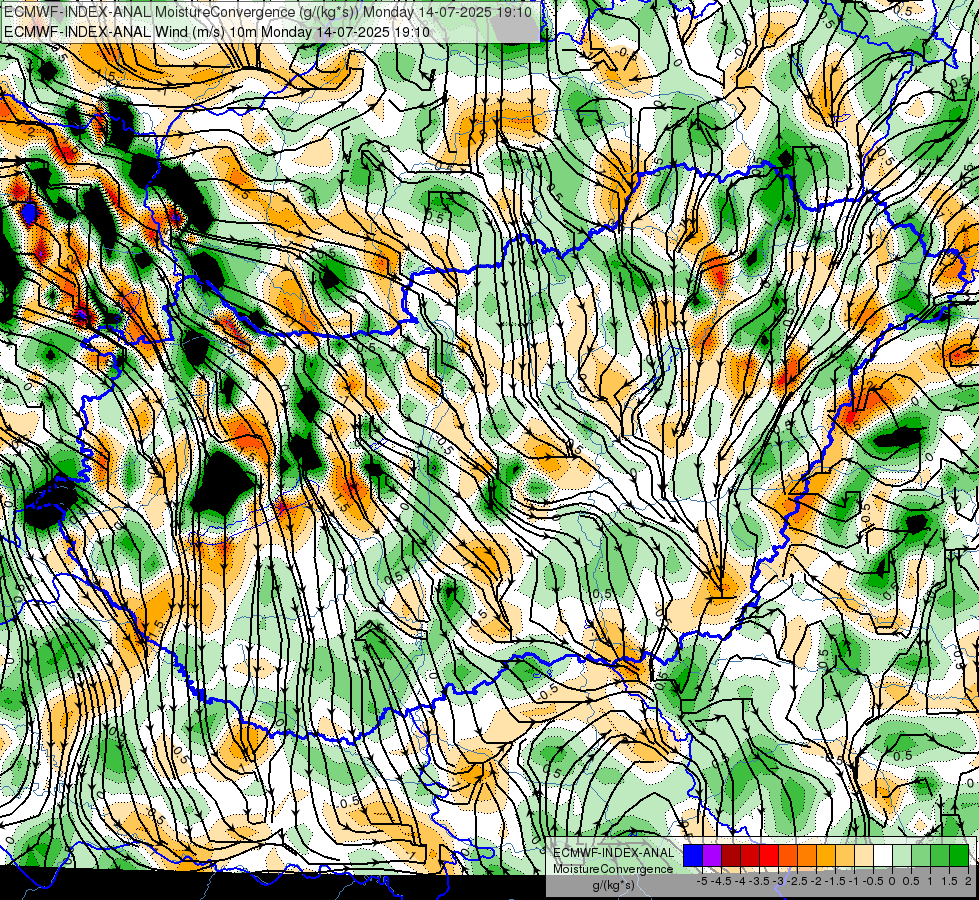Click the dark red swatch between -4.5 and -4
The height and width of the screenshot is (900, 979).
731,856
